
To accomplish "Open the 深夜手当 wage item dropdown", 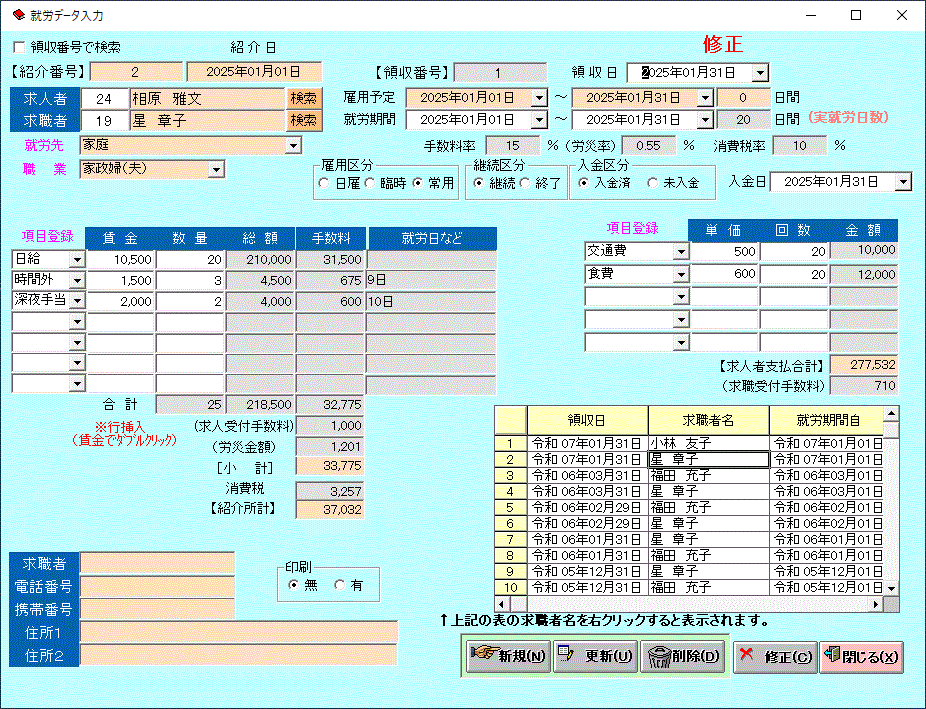I will pos(77,301).
